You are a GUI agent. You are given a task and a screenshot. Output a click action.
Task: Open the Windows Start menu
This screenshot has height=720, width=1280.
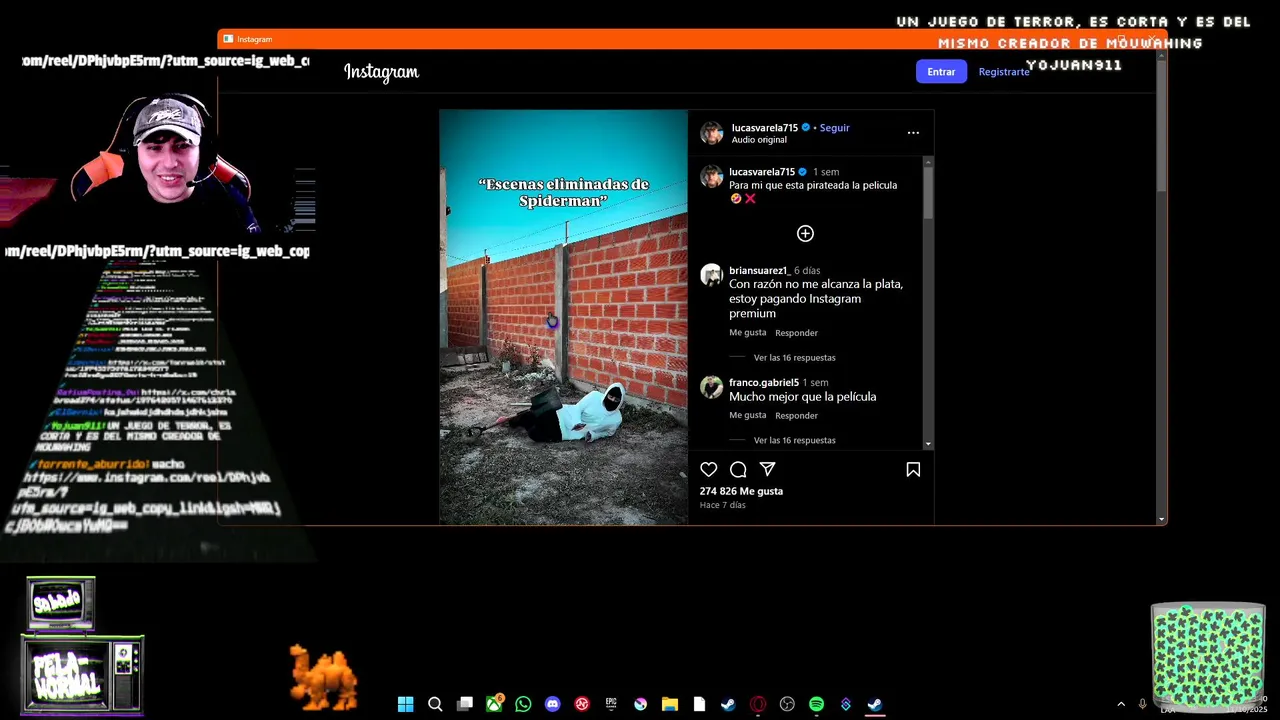pos(405,704)
